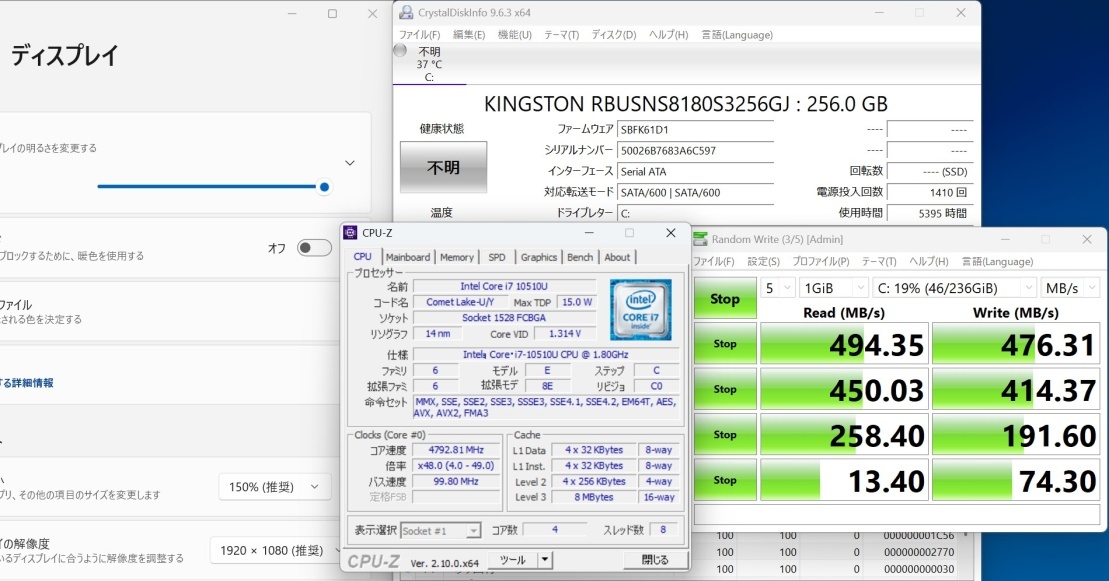Viewport: 1109px width, 581px height.
Task: Switch to the Memory tab in CPU-Z
Action: (457, 257)
